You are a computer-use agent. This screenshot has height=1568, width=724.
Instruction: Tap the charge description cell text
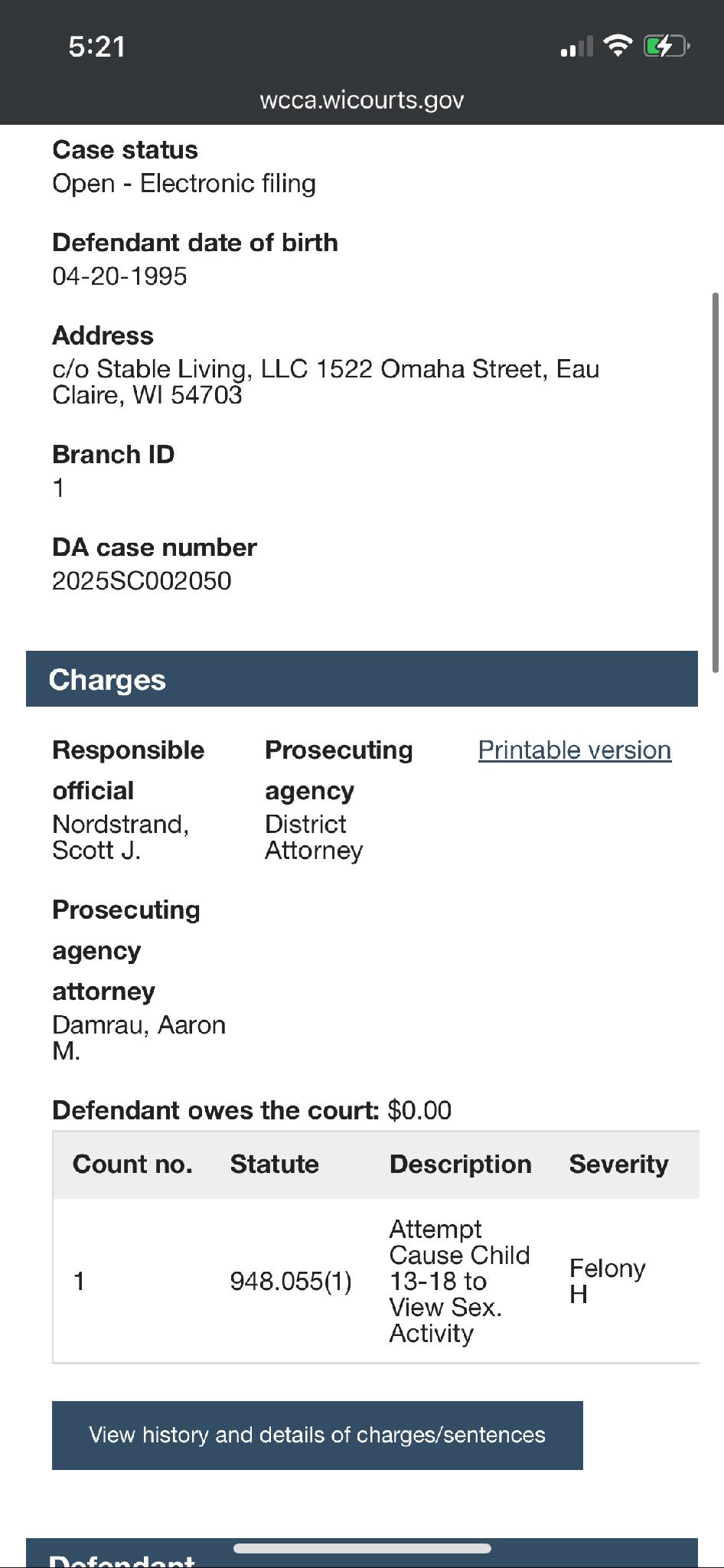459,1281
